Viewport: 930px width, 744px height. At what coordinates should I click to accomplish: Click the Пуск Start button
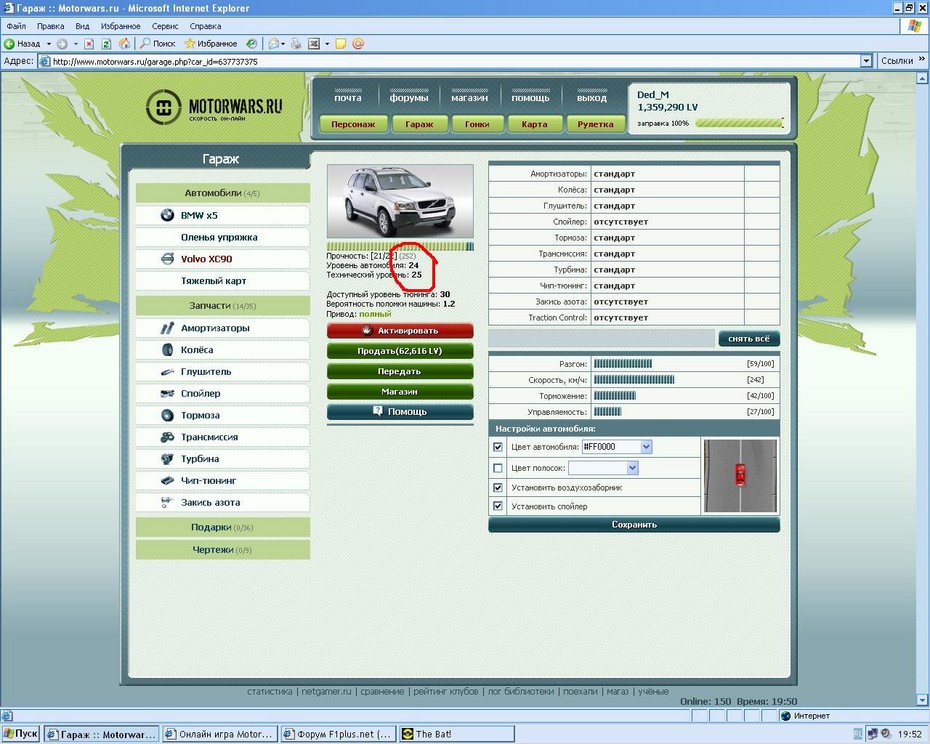point(20,734)
